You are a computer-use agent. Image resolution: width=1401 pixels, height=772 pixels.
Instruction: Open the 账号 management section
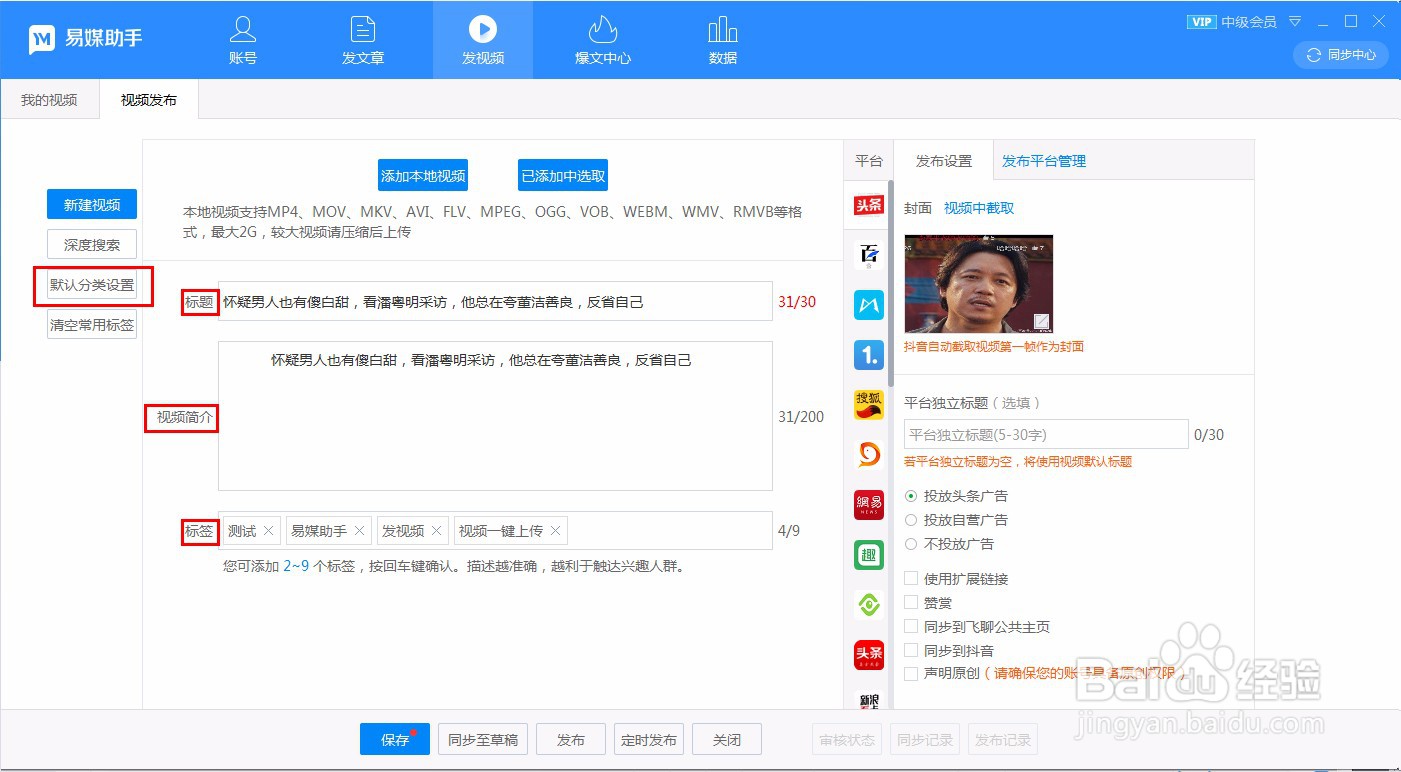click(242, 40)
